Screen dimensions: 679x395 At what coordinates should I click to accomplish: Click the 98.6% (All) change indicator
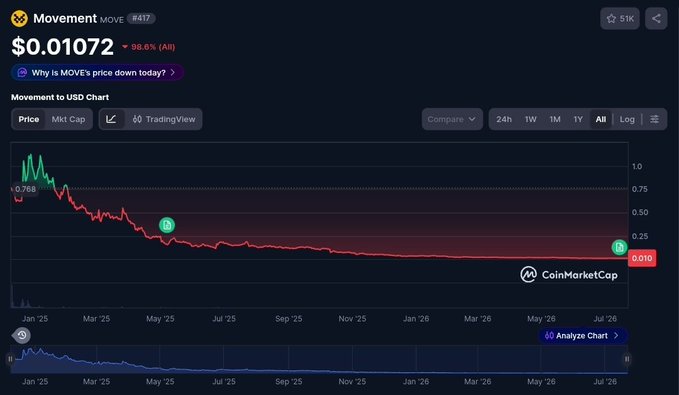tap(149, 47)
